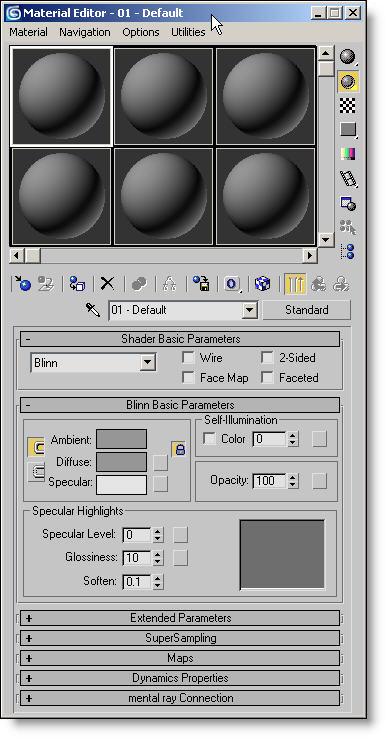Click the Material Effects Channel icon
This screenshot has height=740, width=388.
pos(232,284)
